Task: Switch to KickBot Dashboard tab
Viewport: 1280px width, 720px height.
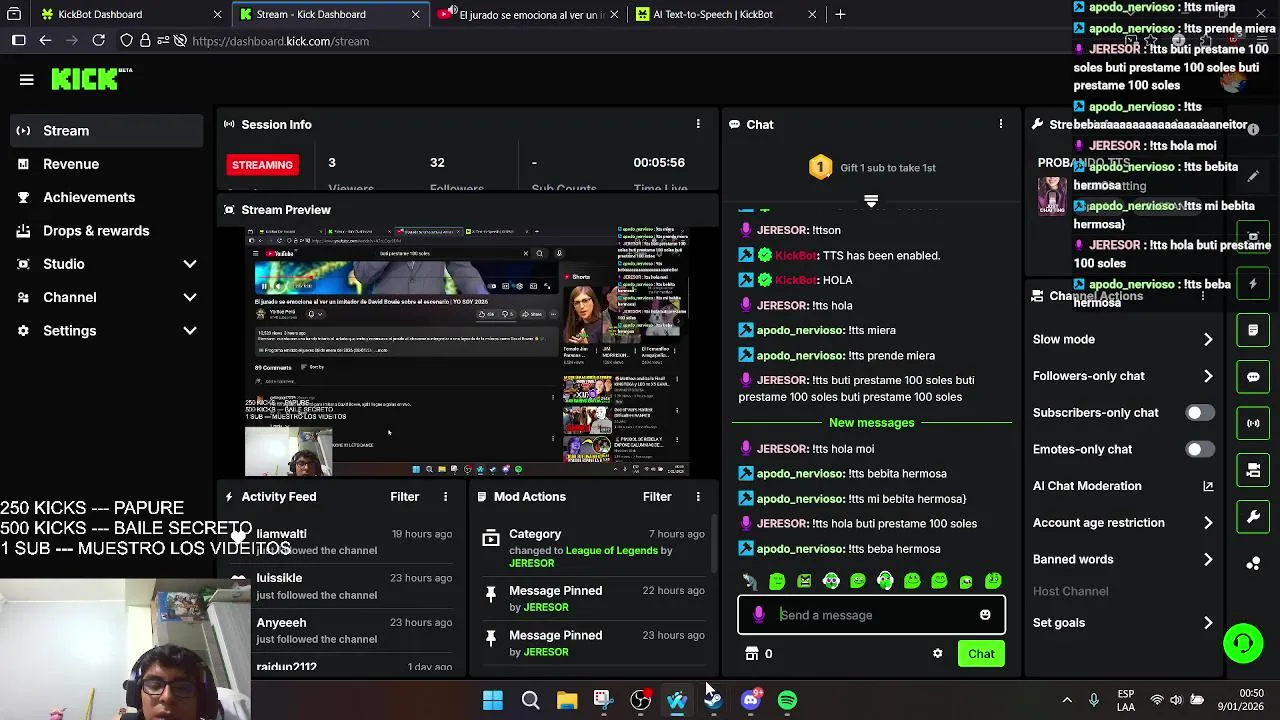Action: click(x=130, y=14)
